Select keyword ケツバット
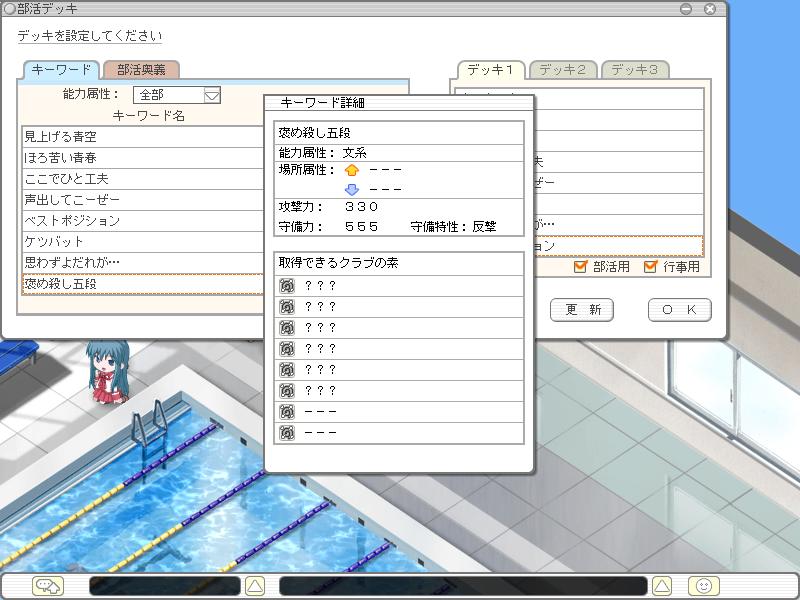 click(143, 241)
